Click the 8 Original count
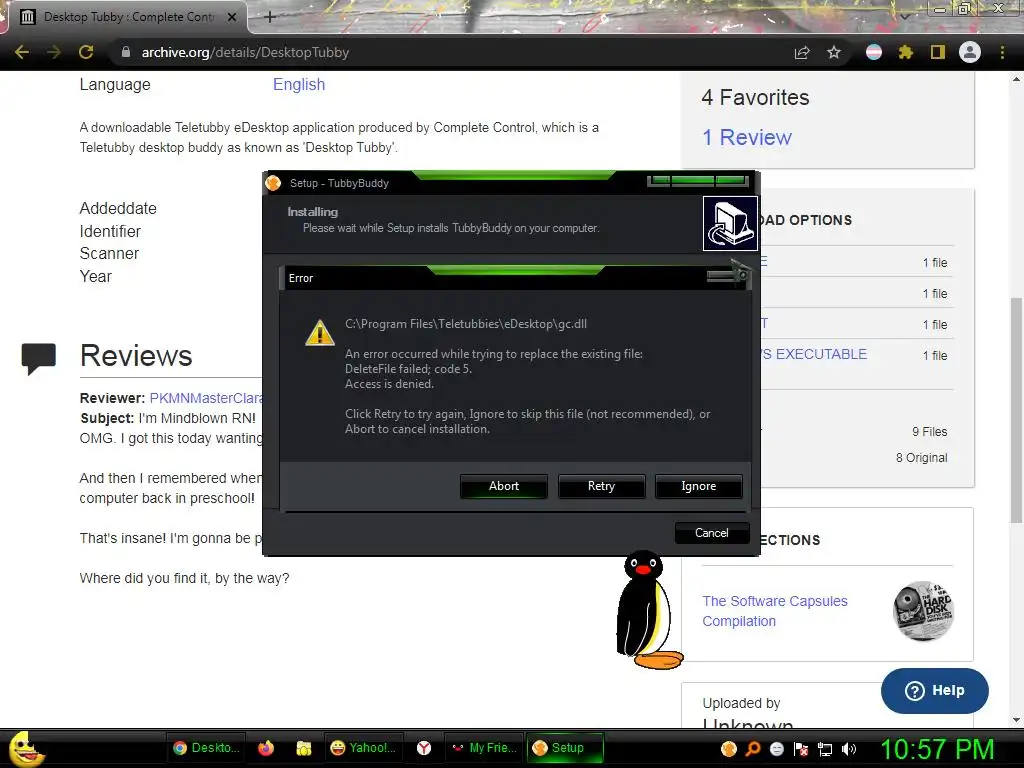Image resolution: width=1024 pixels, height=768 pixels. pos(921,458)
